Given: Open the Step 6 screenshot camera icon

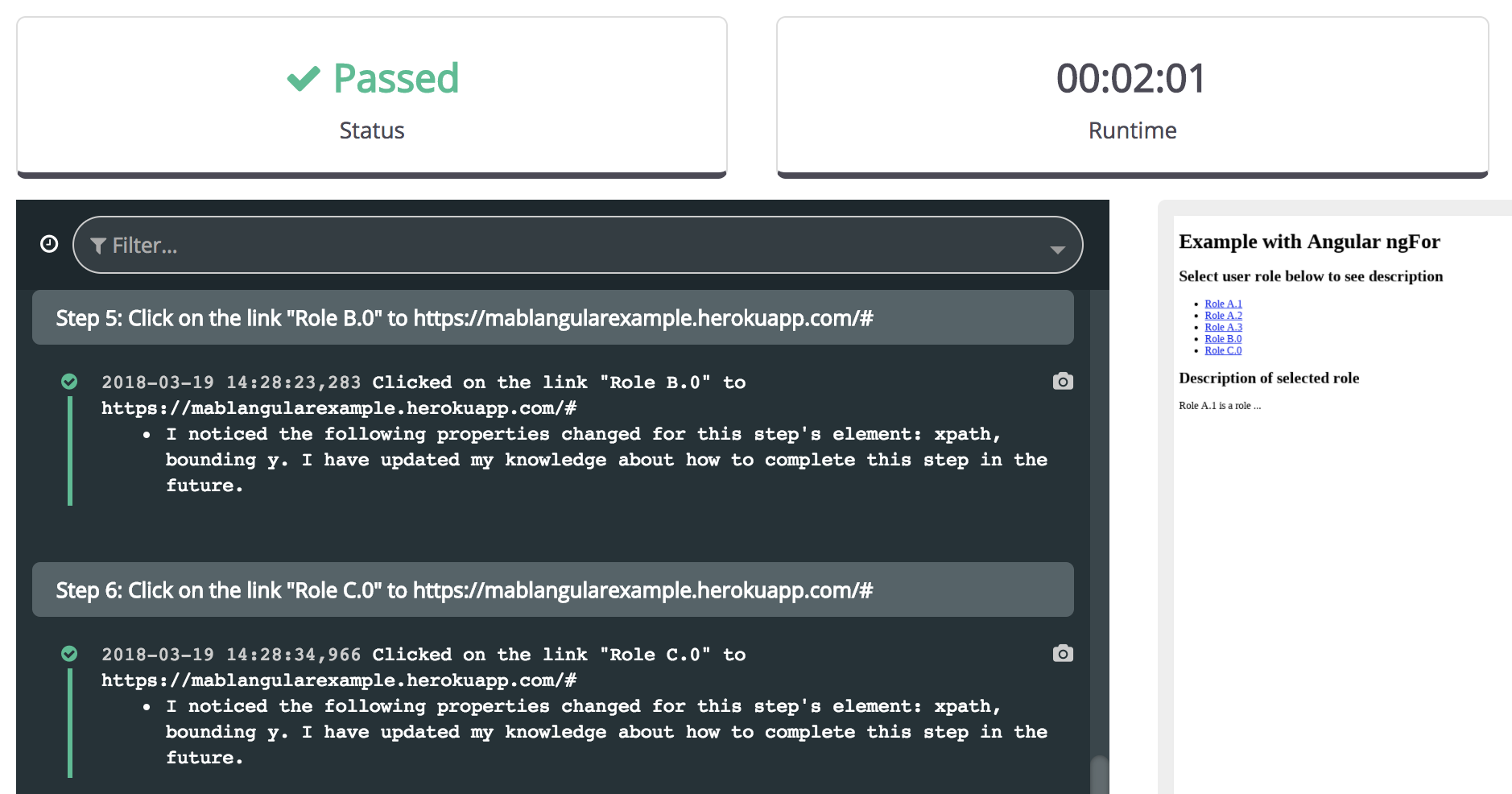Looking at the screenshot, I should tap(1063, 654).
